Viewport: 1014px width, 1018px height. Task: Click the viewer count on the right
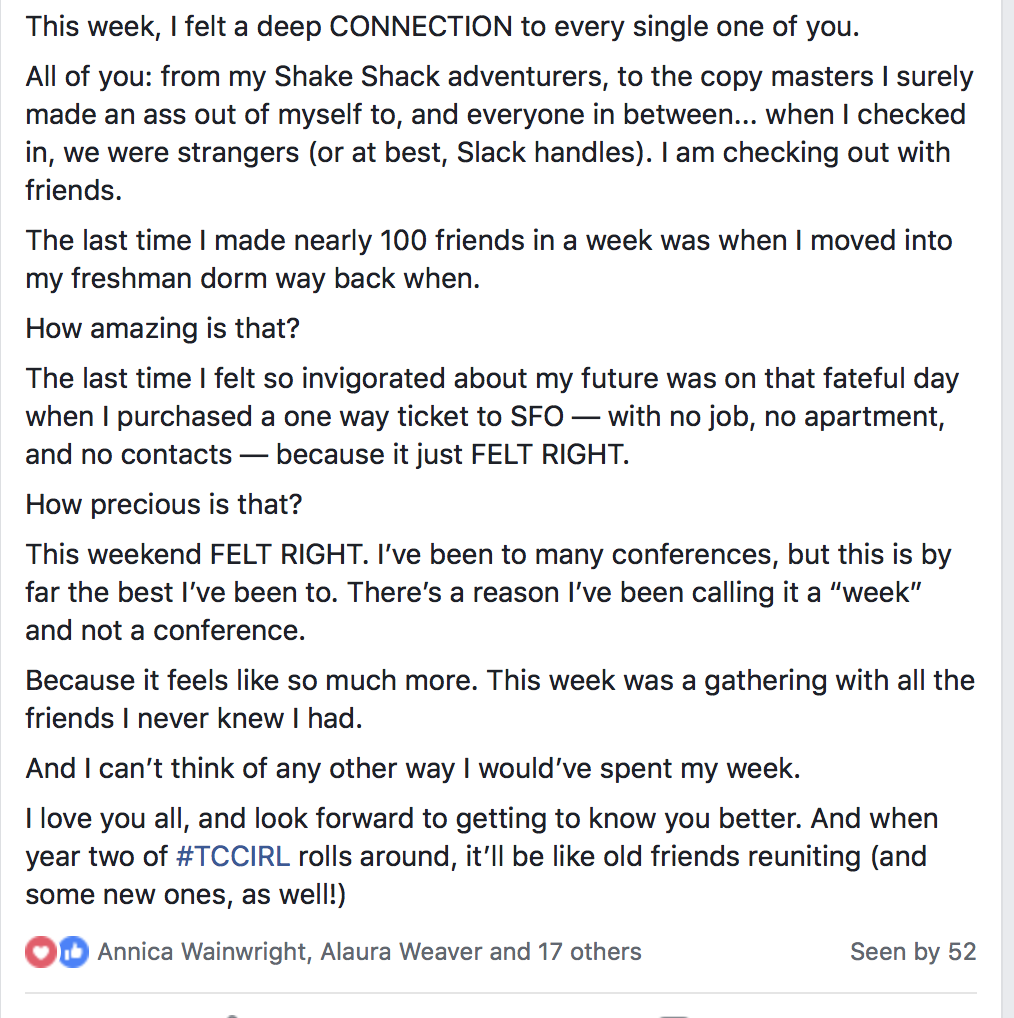coord(912,951)
